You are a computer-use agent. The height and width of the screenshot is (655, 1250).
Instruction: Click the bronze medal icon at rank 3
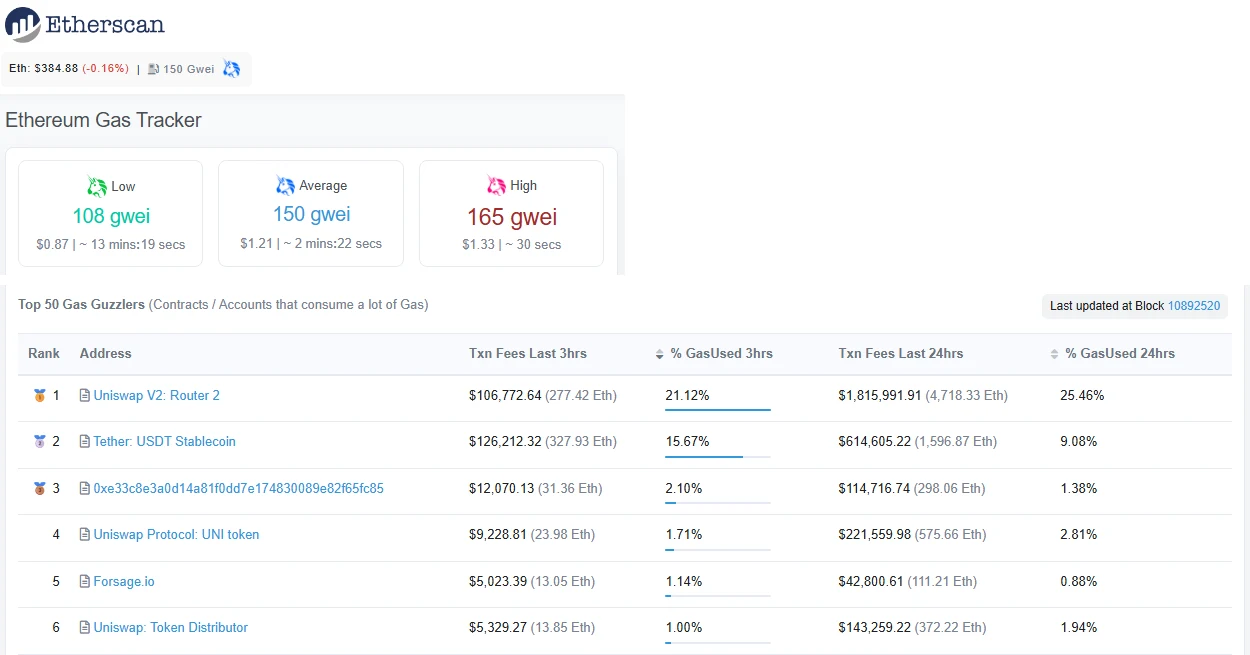point(40,489)
